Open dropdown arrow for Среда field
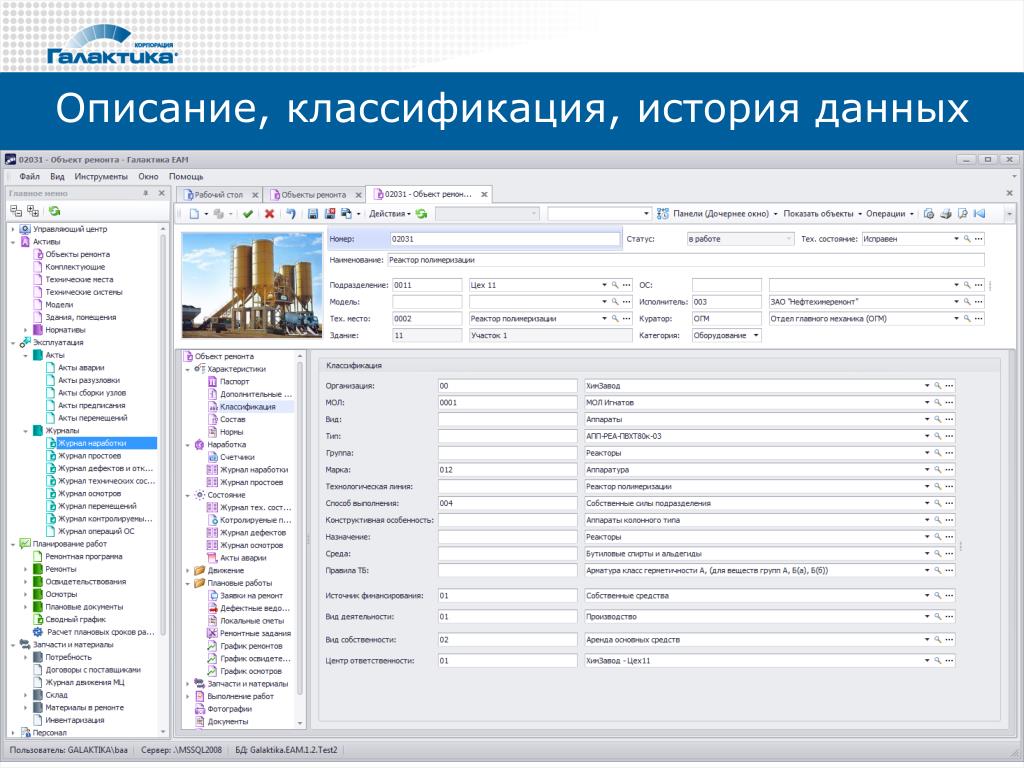Viewport: 1024px width, 768px height. click(927, 554)
